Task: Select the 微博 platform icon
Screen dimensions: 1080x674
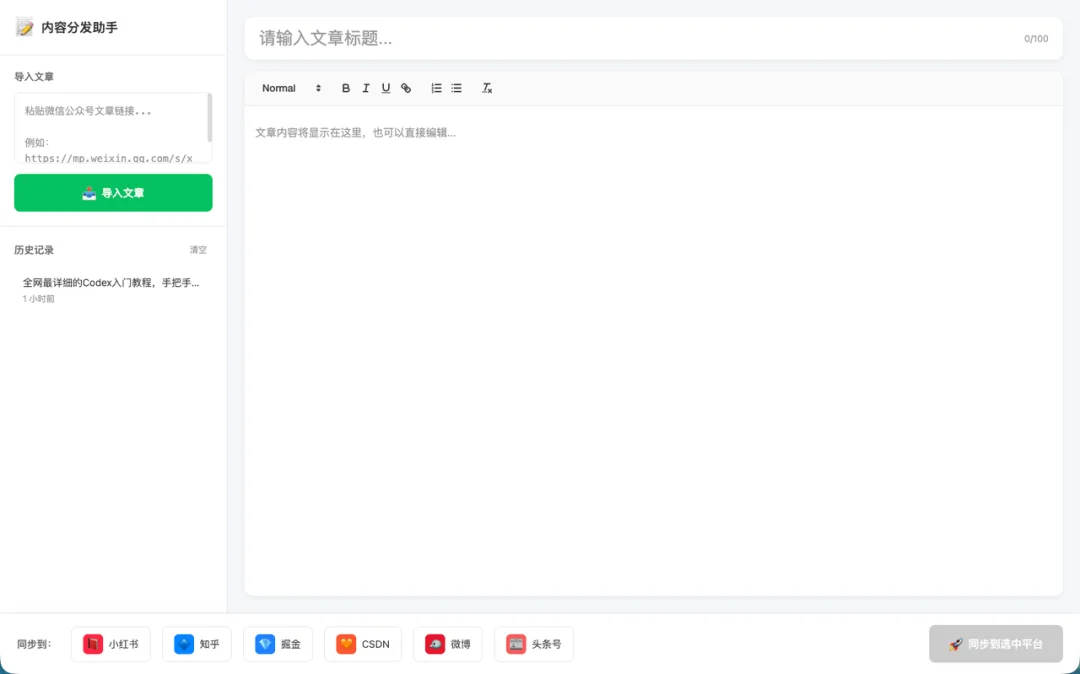Action: click(x=447, y=644)
